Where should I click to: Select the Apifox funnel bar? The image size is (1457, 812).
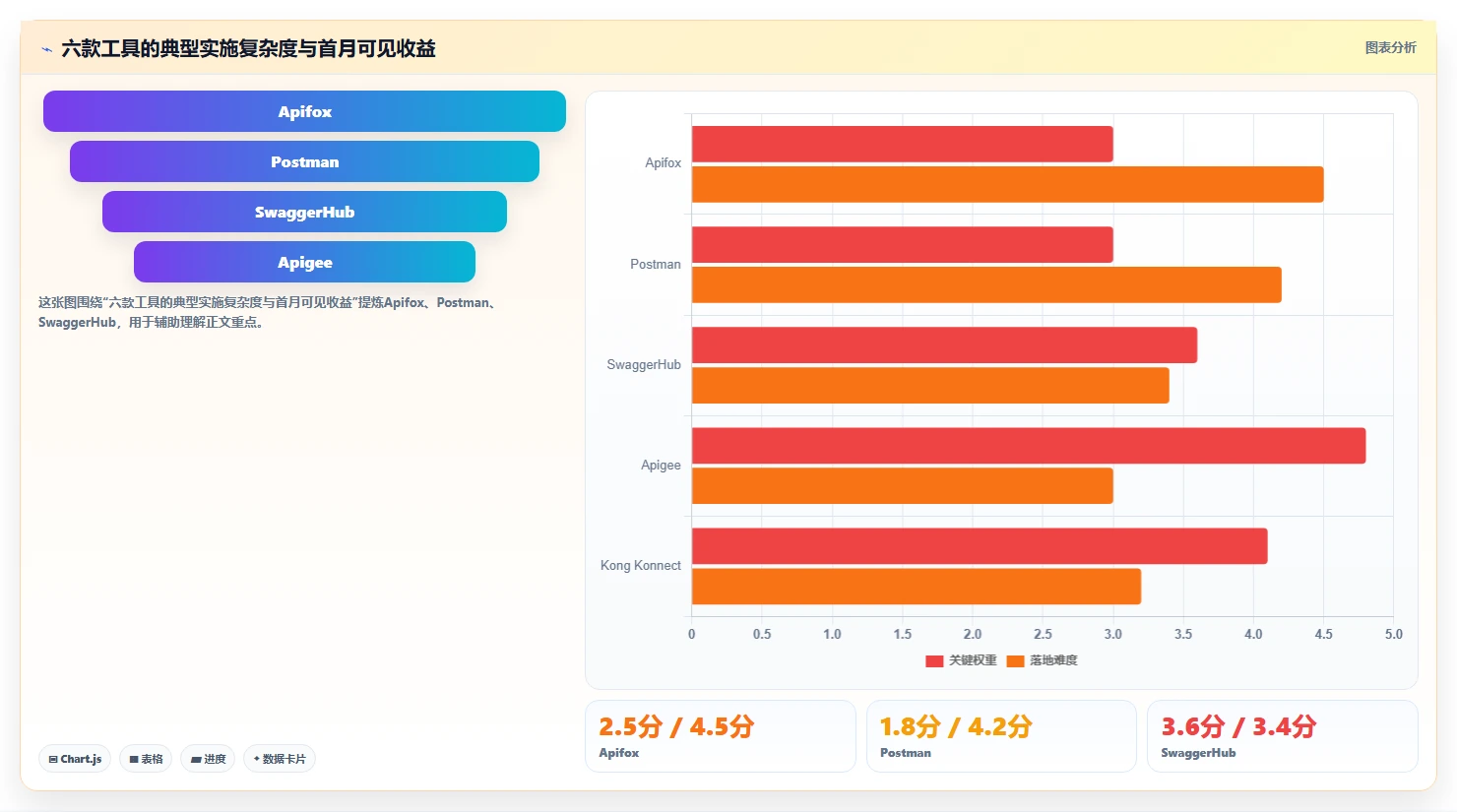tap(304, 111)
